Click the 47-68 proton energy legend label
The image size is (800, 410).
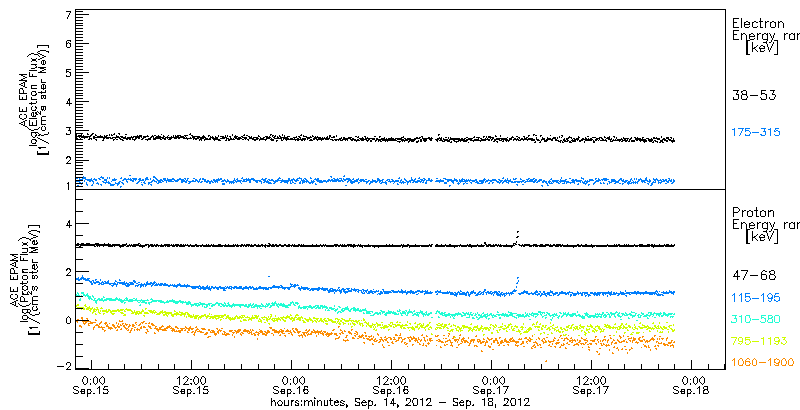tap(754, 276)
